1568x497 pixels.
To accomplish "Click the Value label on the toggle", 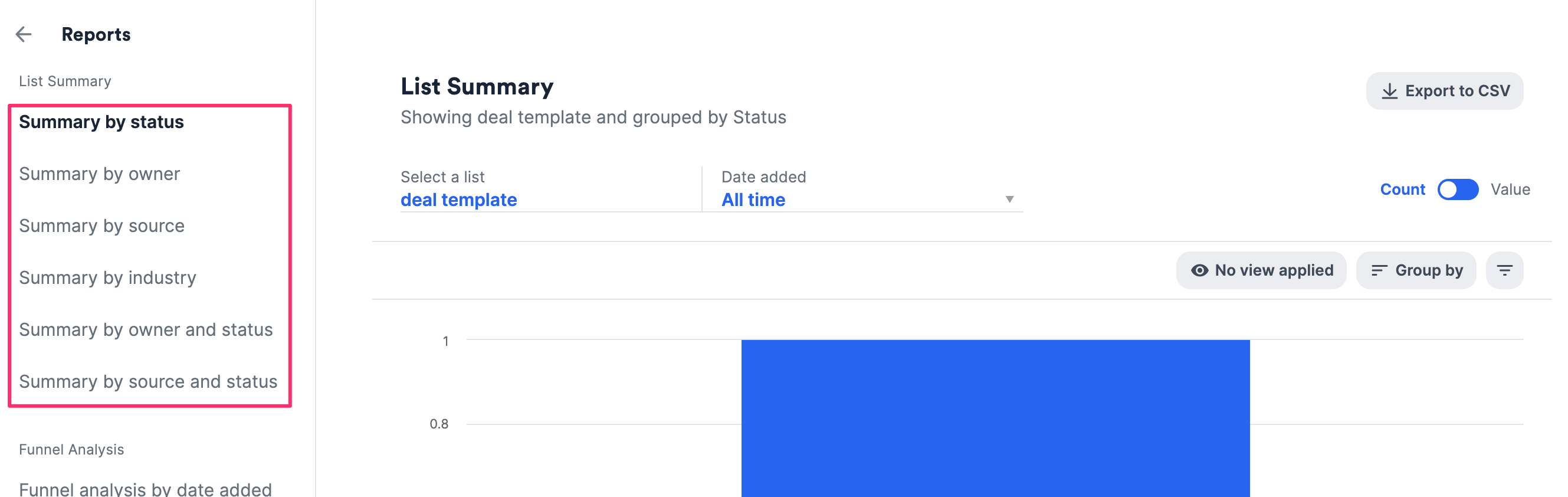I will pos(1510,189).
